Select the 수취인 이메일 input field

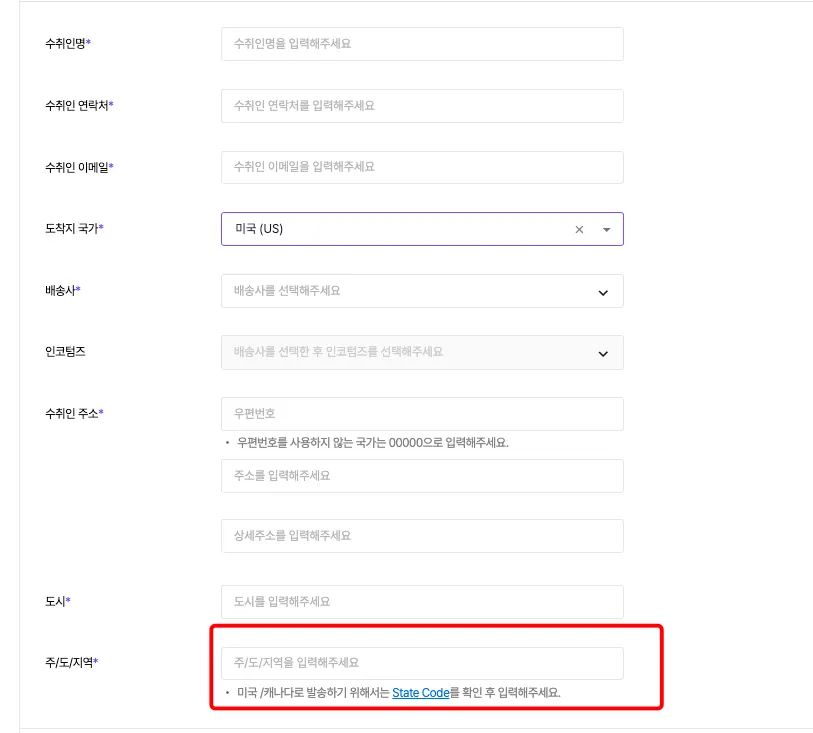(x=422, y=167)
